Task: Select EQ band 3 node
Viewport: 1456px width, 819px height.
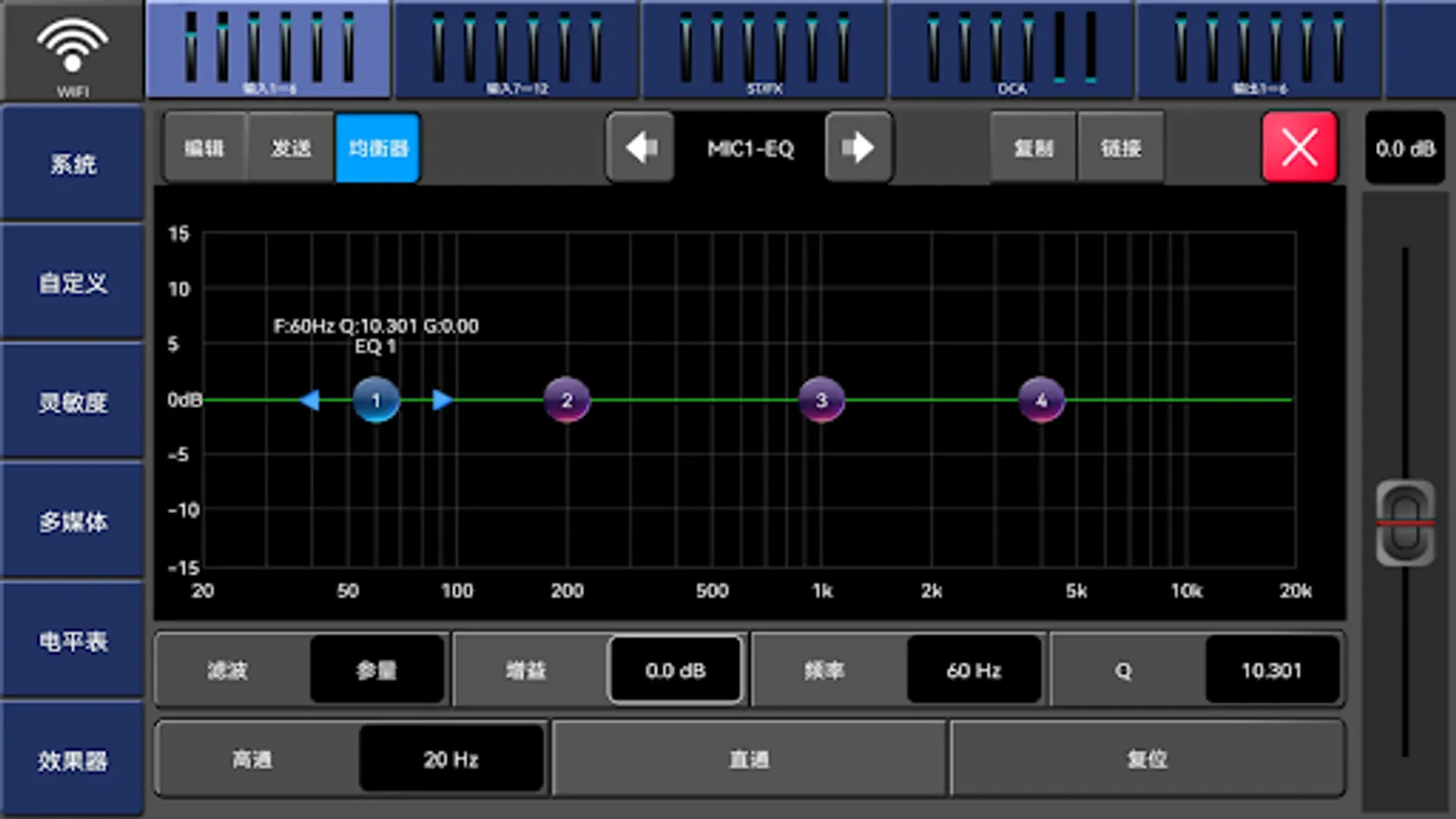Action: (822, 400)
